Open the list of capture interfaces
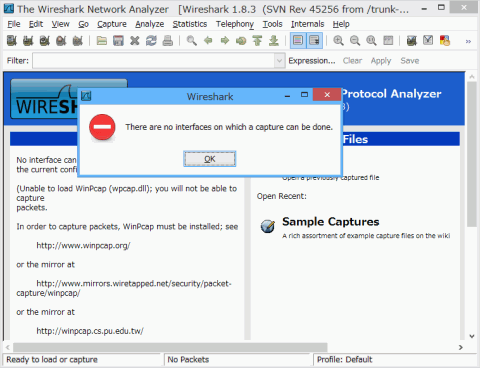This screenshot has height=368, width=480. pyautogui.click(x=12, y=41)
